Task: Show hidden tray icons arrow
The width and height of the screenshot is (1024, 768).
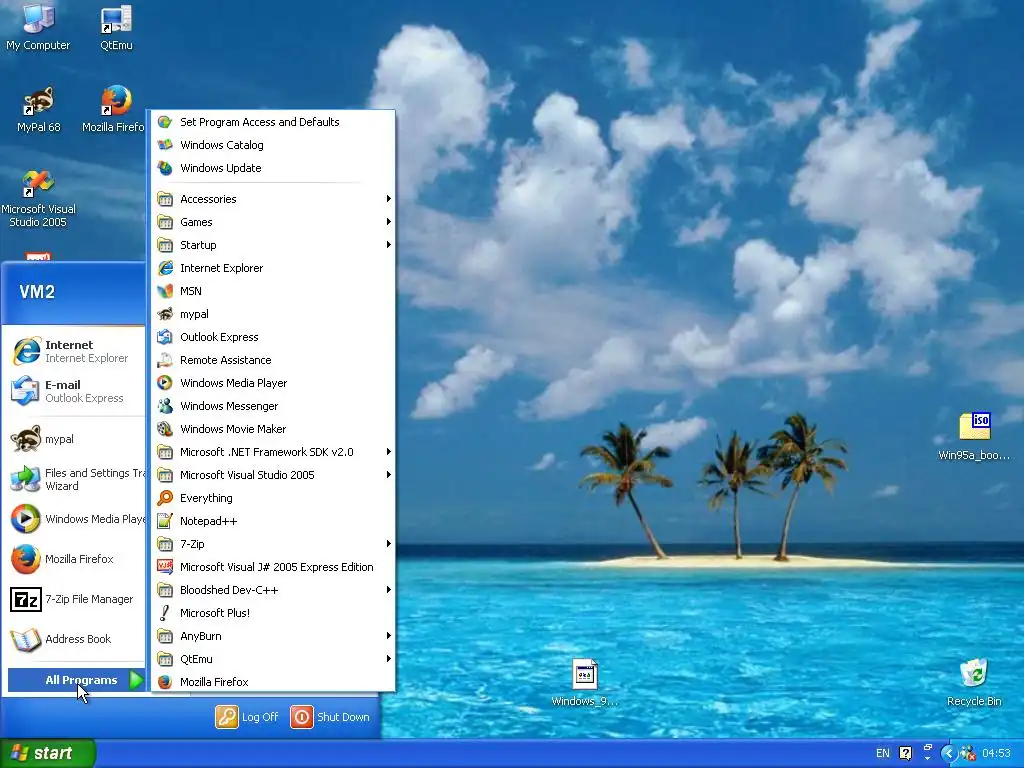Action: coord(949,754)
